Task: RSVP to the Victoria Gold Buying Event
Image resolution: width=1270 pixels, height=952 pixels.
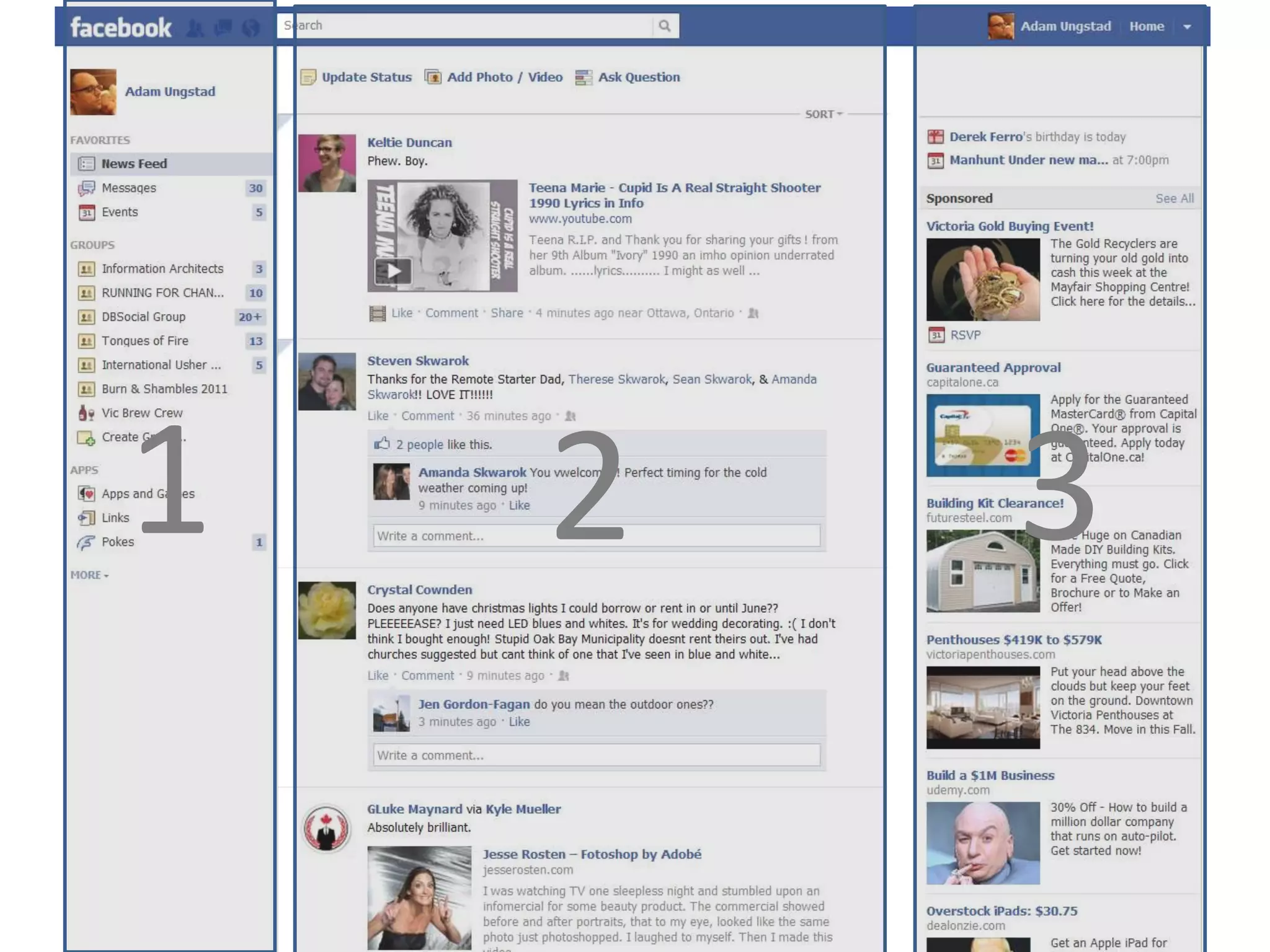Action: pos(965,335)
